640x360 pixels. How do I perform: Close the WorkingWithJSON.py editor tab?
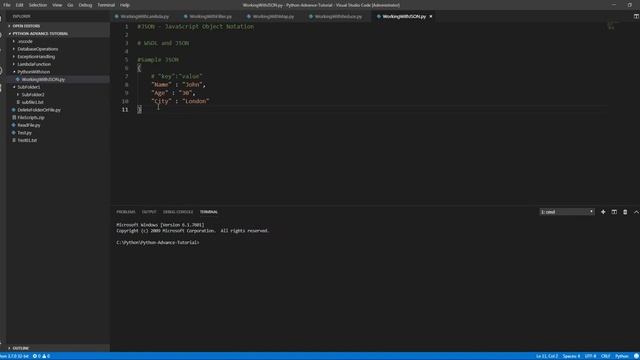click(431, 16)
